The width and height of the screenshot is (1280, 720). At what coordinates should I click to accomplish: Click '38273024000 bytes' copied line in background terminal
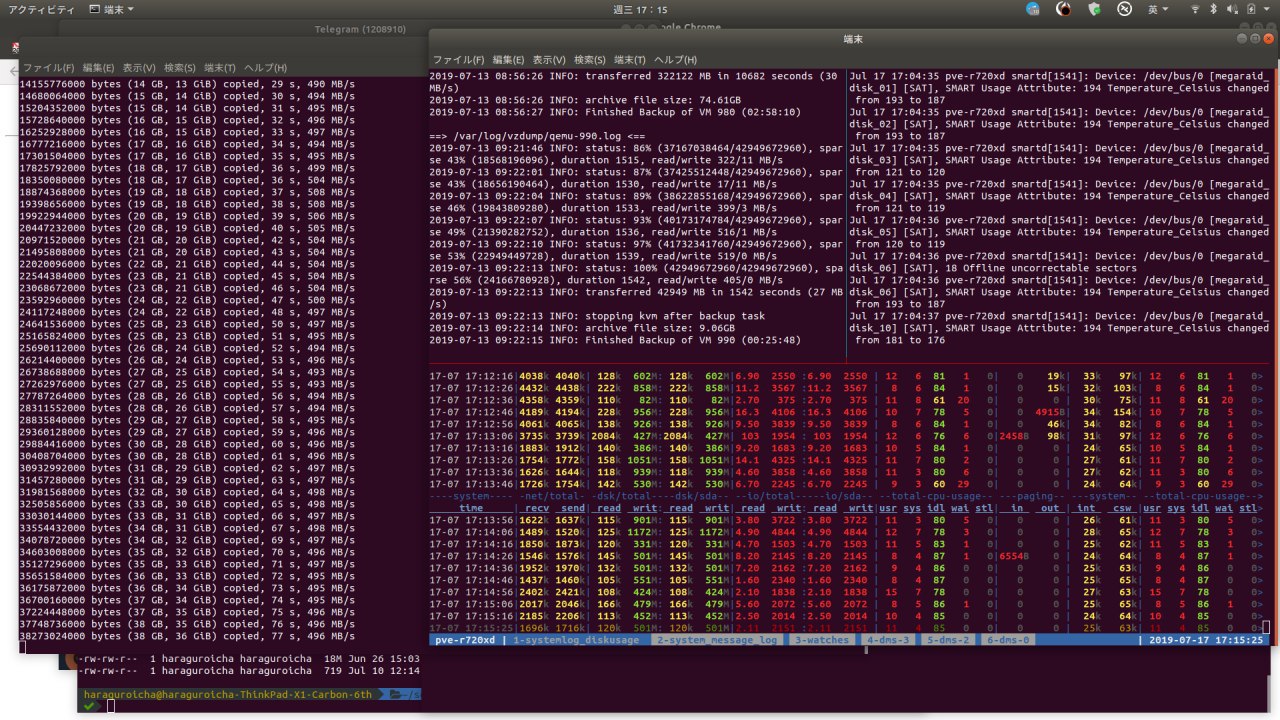click(x=189, y=635)
